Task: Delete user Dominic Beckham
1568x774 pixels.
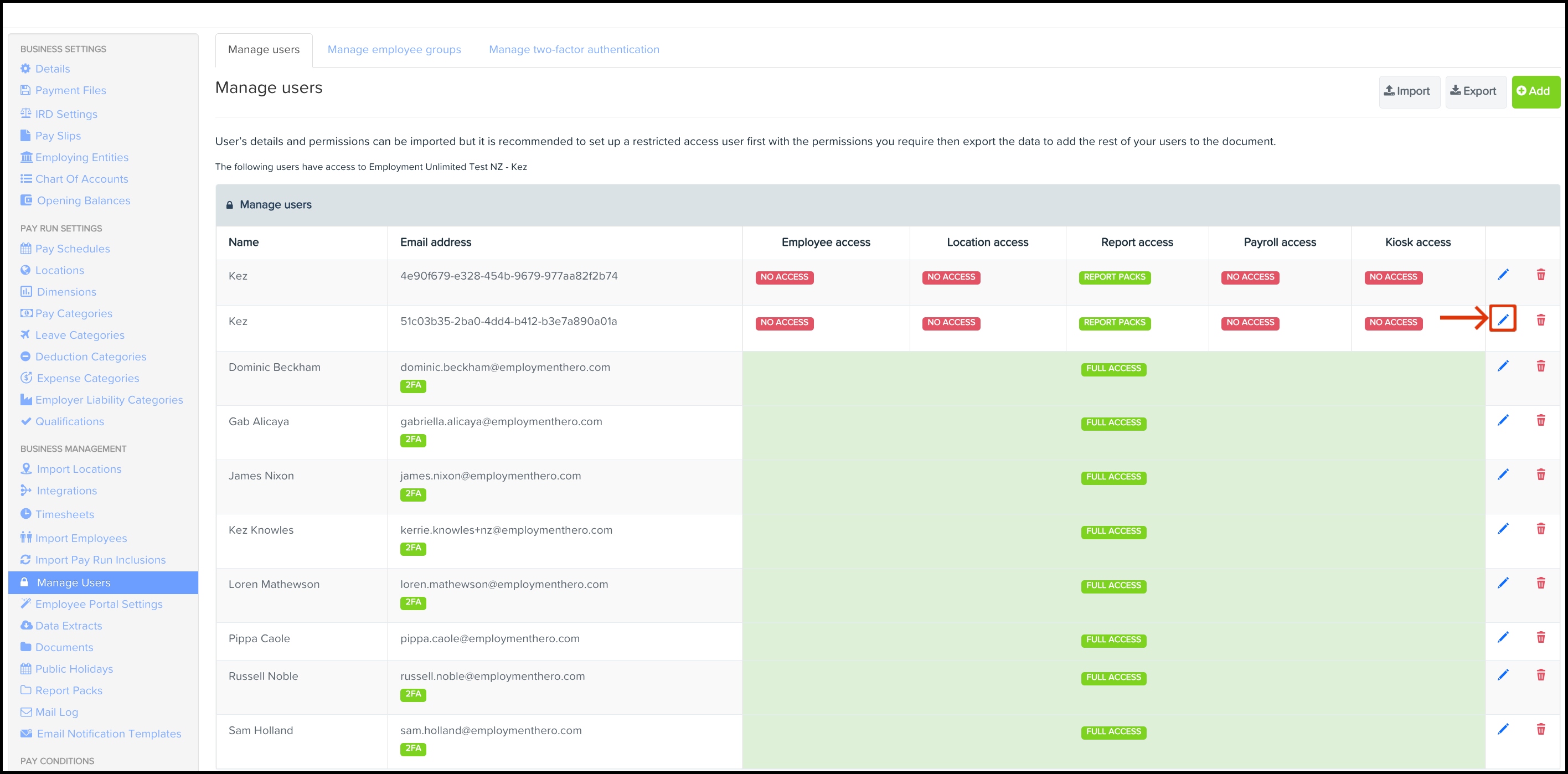Action: click(x=1541, y=366)
